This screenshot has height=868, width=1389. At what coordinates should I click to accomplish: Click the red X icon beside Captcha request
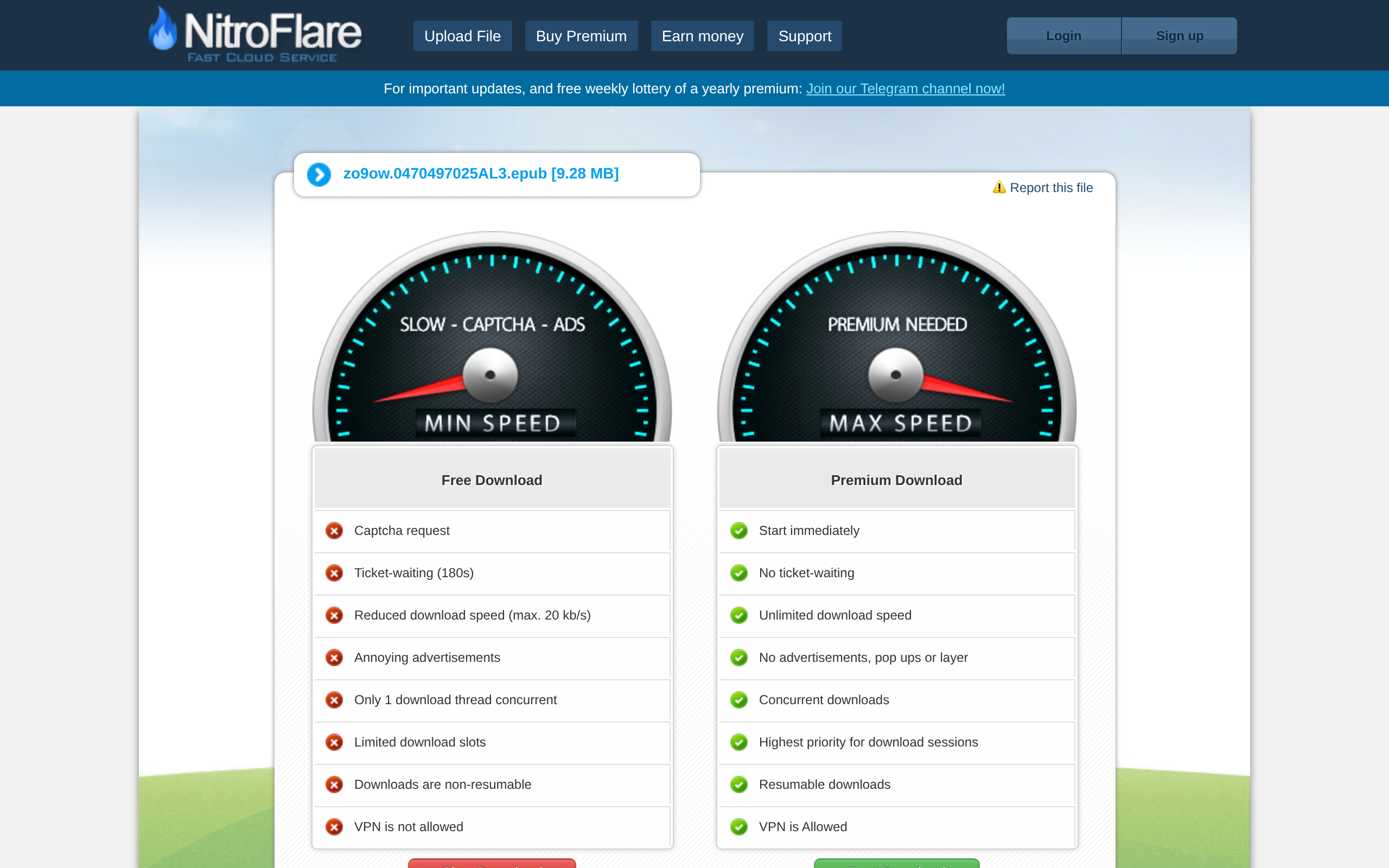click(x=334, y=531)
